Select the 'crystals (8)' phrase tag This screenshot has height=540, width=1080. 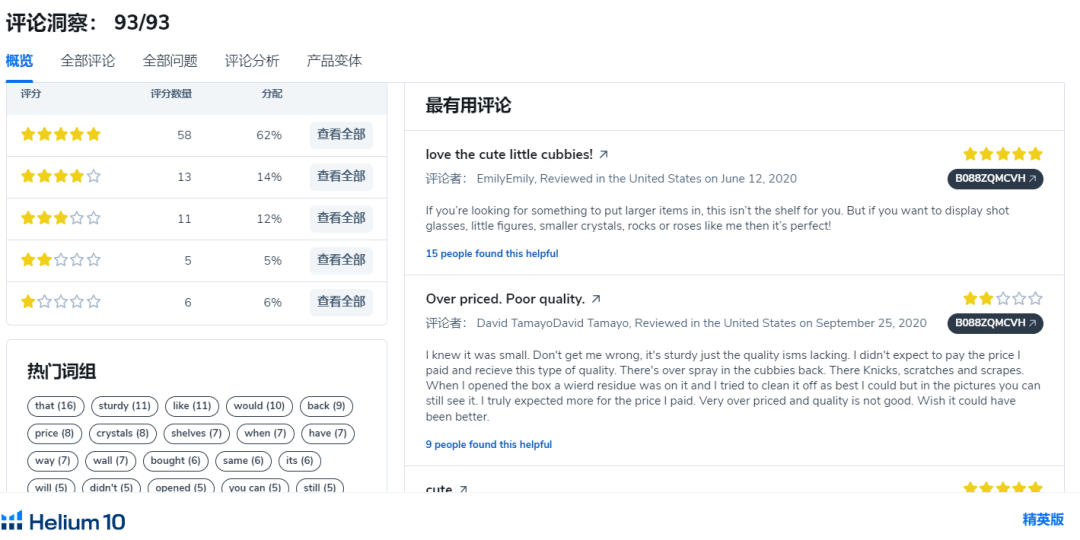pos(122,434)
